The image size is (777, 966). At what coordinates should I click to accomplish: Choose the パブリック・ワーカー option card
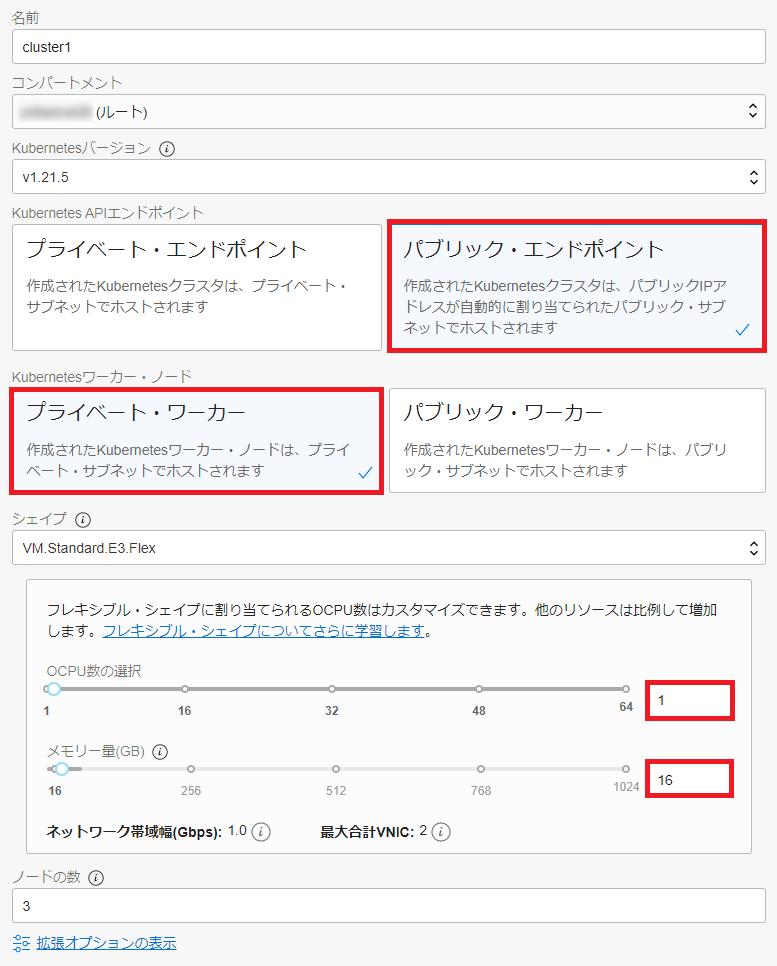576,441
